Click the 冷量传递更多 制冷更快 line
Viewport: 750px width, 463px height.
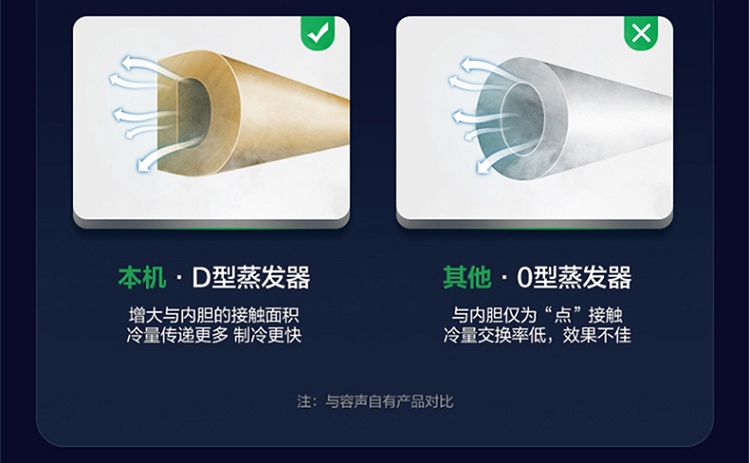pyautogui.click(x=214, y=335)
